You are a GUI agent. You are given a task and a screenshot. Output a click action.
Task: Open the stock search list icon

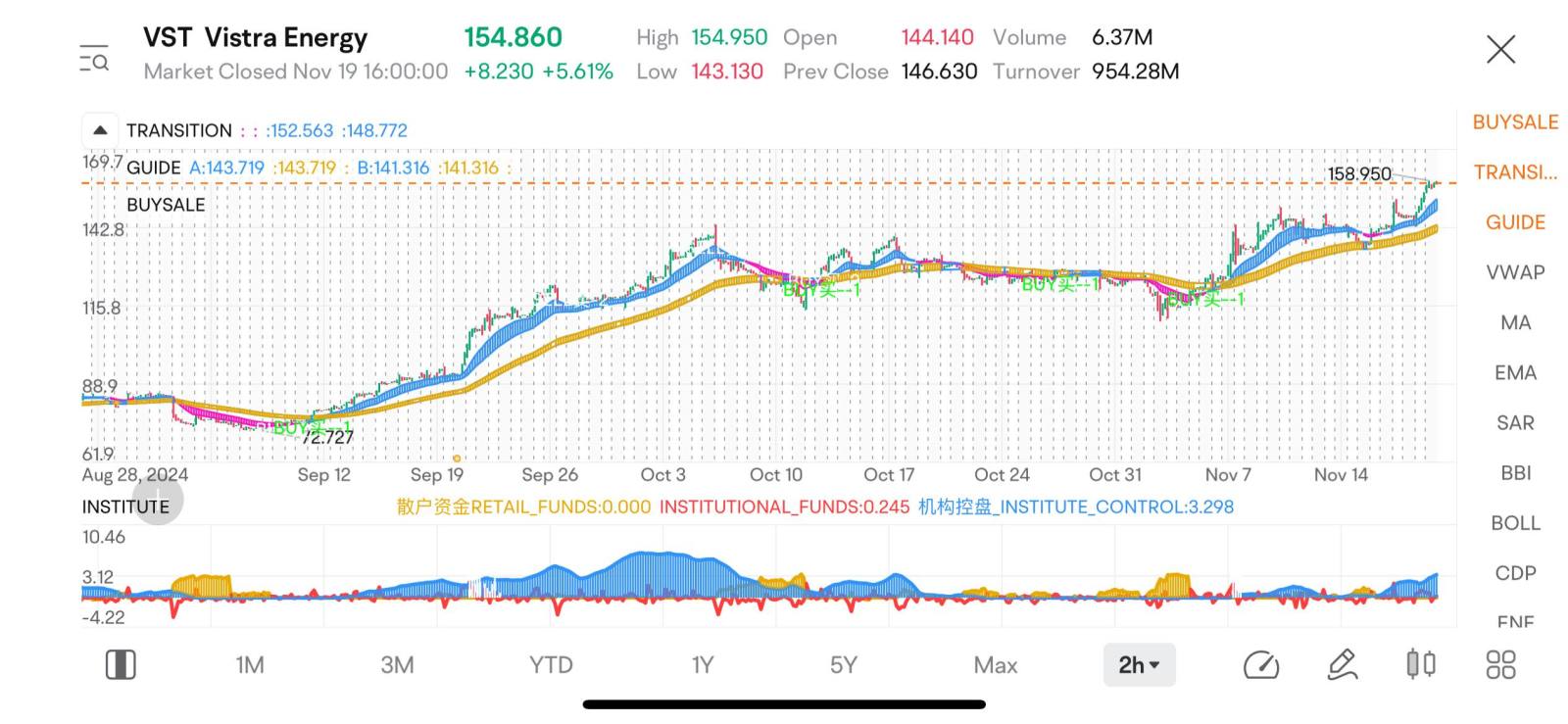(94, 58)
